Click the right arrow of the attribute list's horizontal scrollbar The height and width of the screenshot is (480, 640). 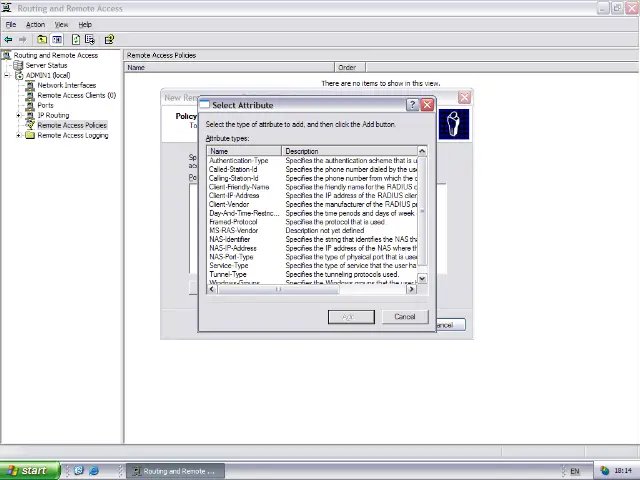coord(411,289)
